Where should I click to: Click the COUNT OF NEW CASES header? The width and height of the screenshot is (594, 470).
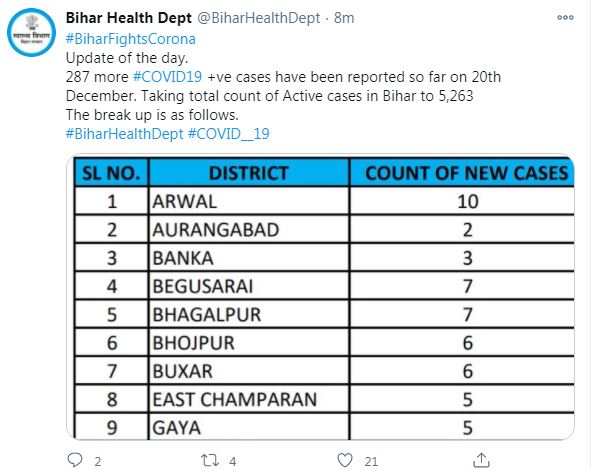point(466,173)
